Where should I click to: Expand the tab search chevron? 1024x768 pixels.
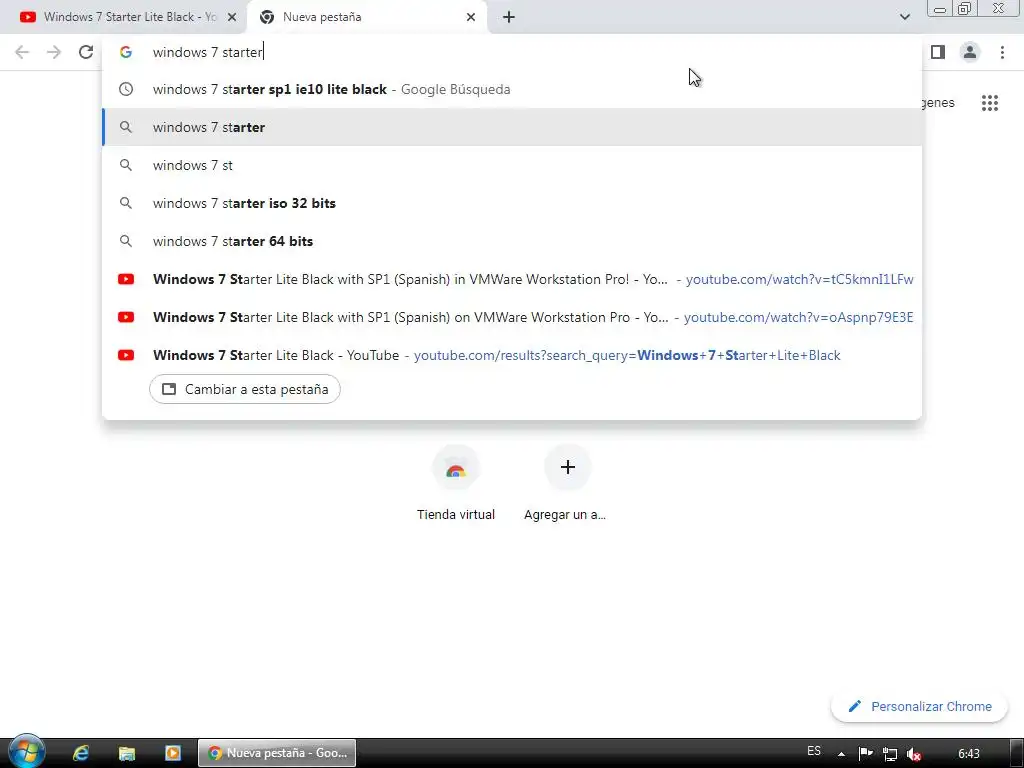tap(904, 17)
